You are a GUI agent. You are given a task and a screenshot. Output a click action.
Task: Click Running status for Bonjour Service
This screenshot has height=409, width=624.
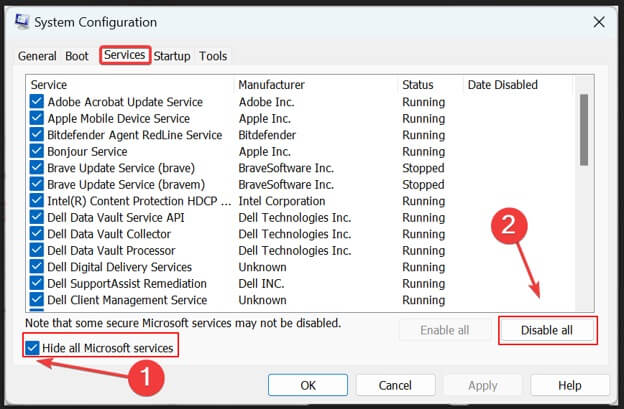coord(424,151)
